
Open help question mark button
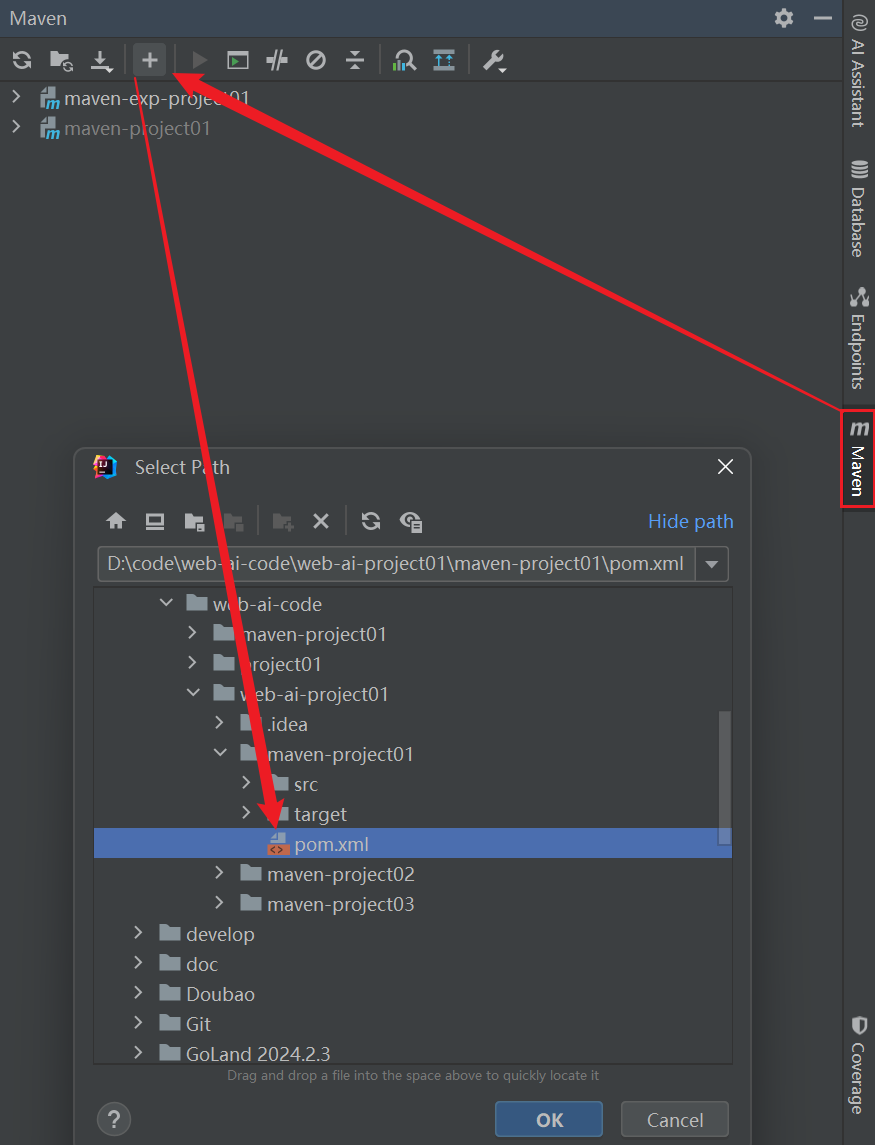pos(114,1119)
